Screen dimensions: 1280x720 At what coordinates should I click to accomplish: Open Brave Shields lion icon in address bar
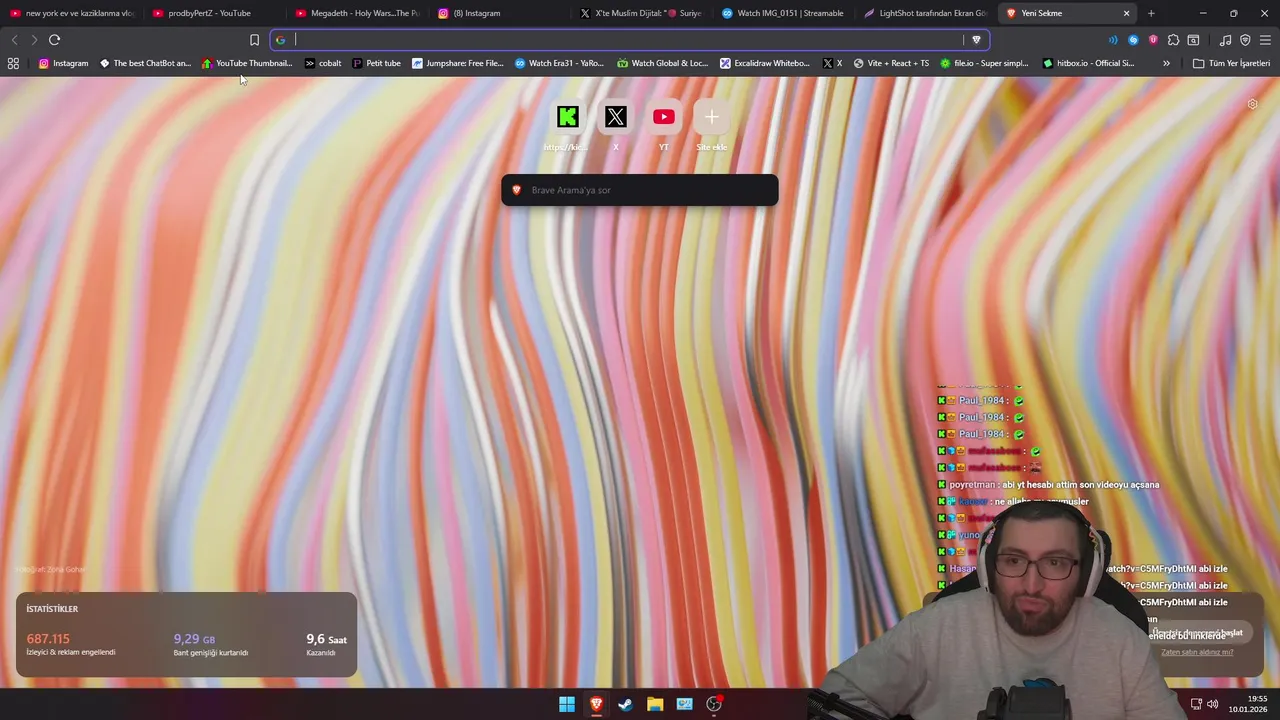click(976, 40)
